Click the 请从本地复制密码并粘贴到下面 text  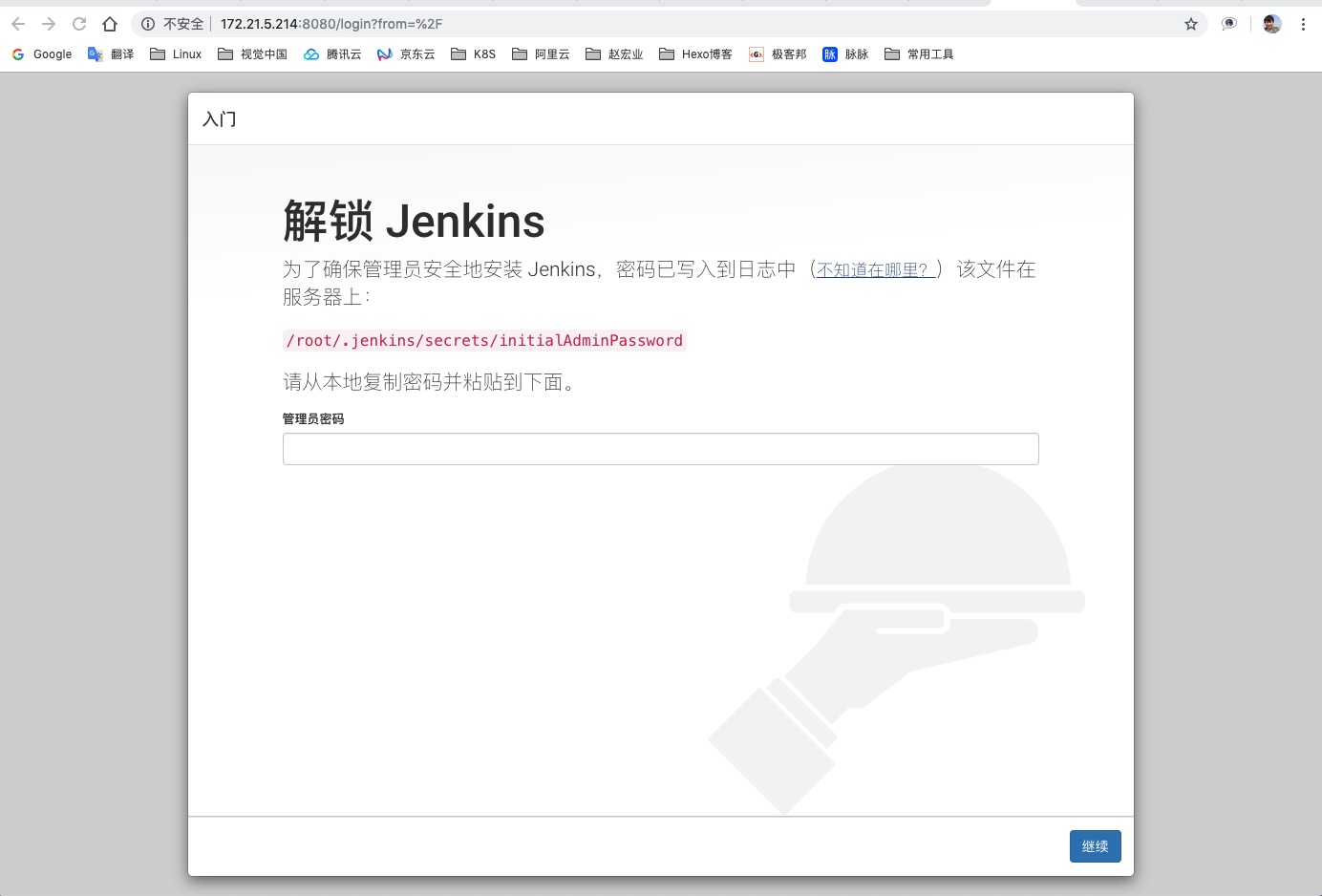[x=429, y=383]
